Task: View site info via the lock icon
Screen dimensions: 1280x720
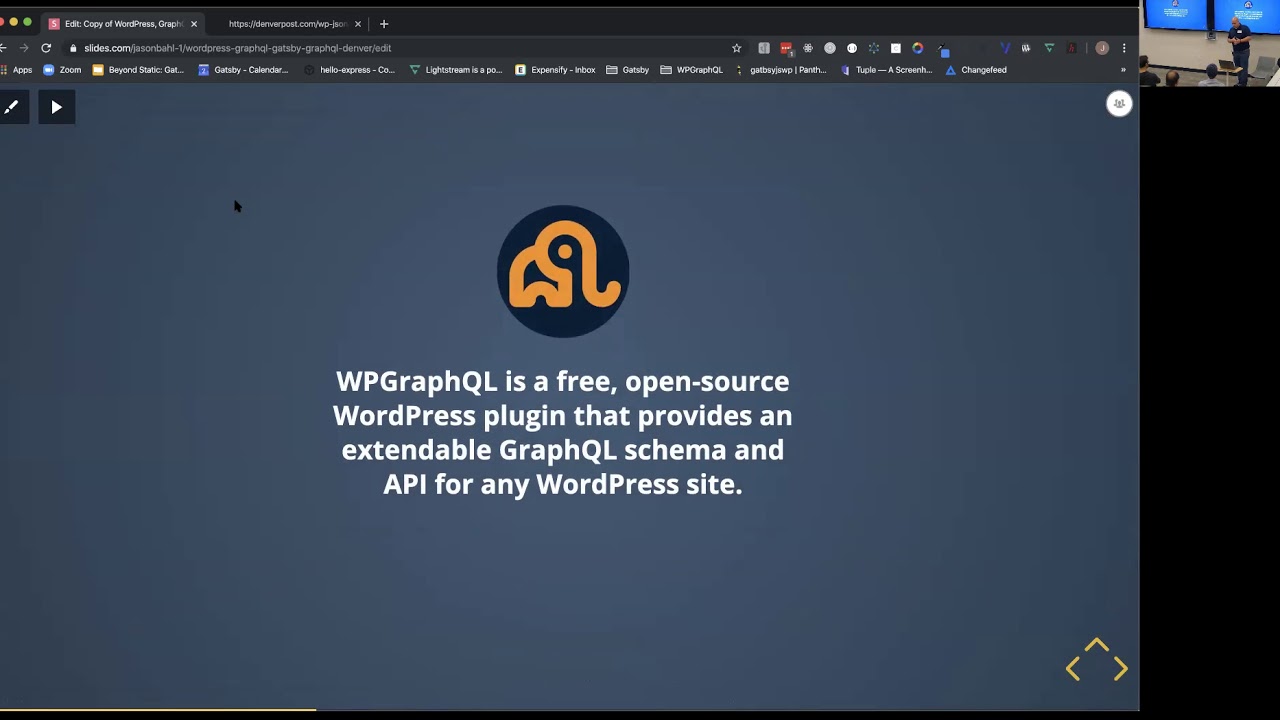Action: click(x=73, y=48)
